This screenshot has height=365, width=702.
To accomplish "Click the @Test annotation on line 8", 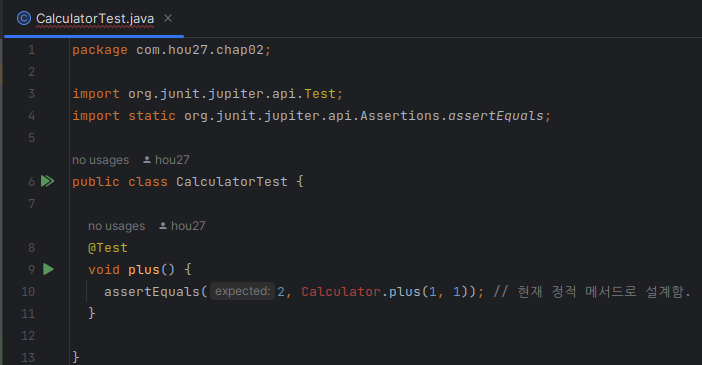I will click(x=108, y=248).
